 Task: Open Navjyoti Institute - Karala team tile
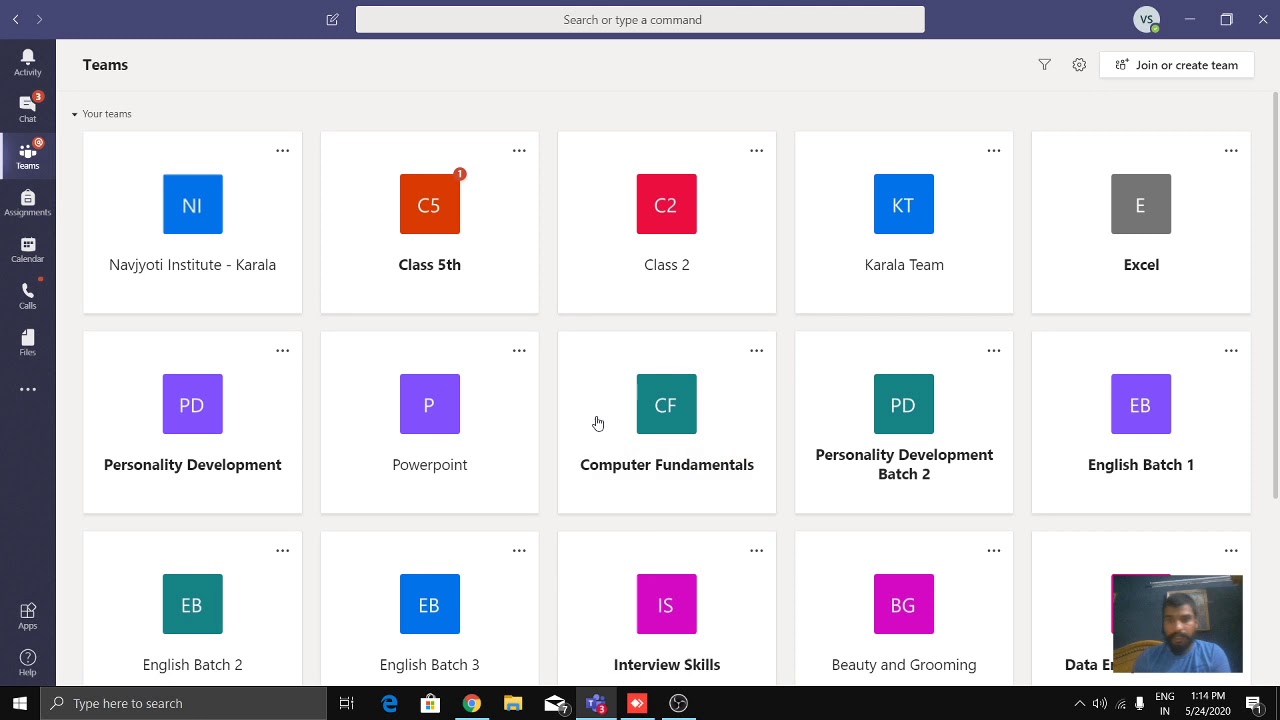[x=192, y=222]
